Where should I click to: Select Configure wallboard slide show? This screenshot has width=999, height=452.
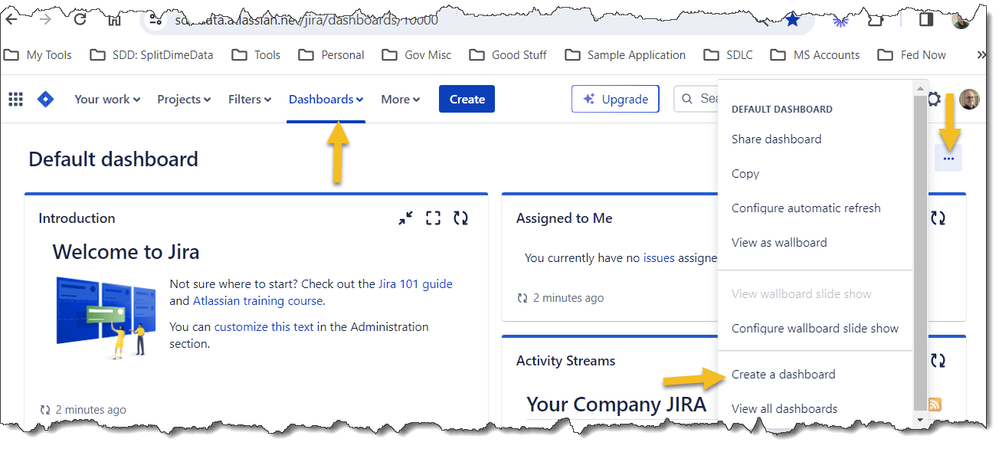815,328
